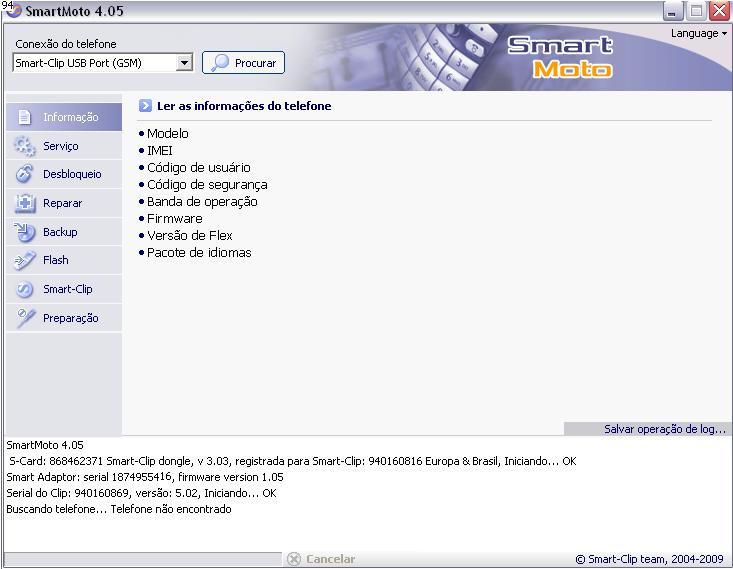Click Salvar operação de log link
Viewport: 733px width, 569px height.
(x=665, y=429)
